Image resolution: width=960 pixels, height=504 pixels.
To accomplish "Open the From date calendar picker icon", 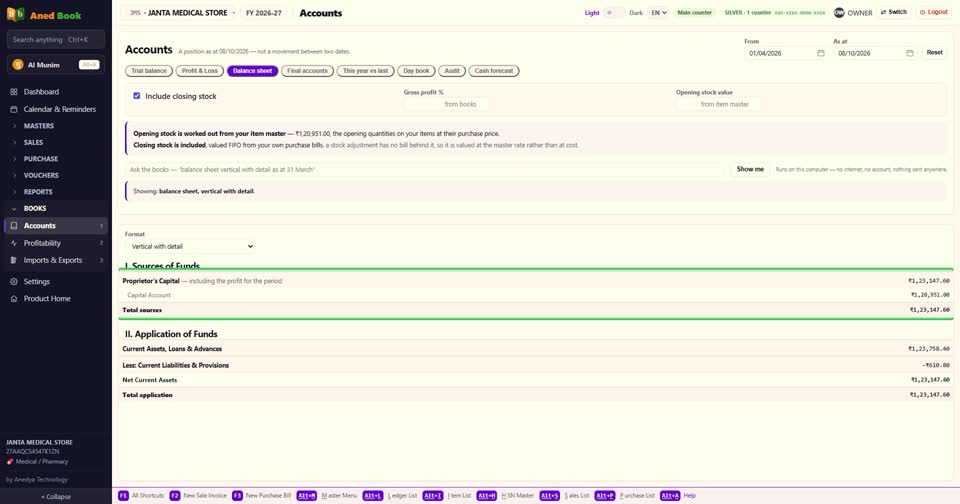I will 820,53.
